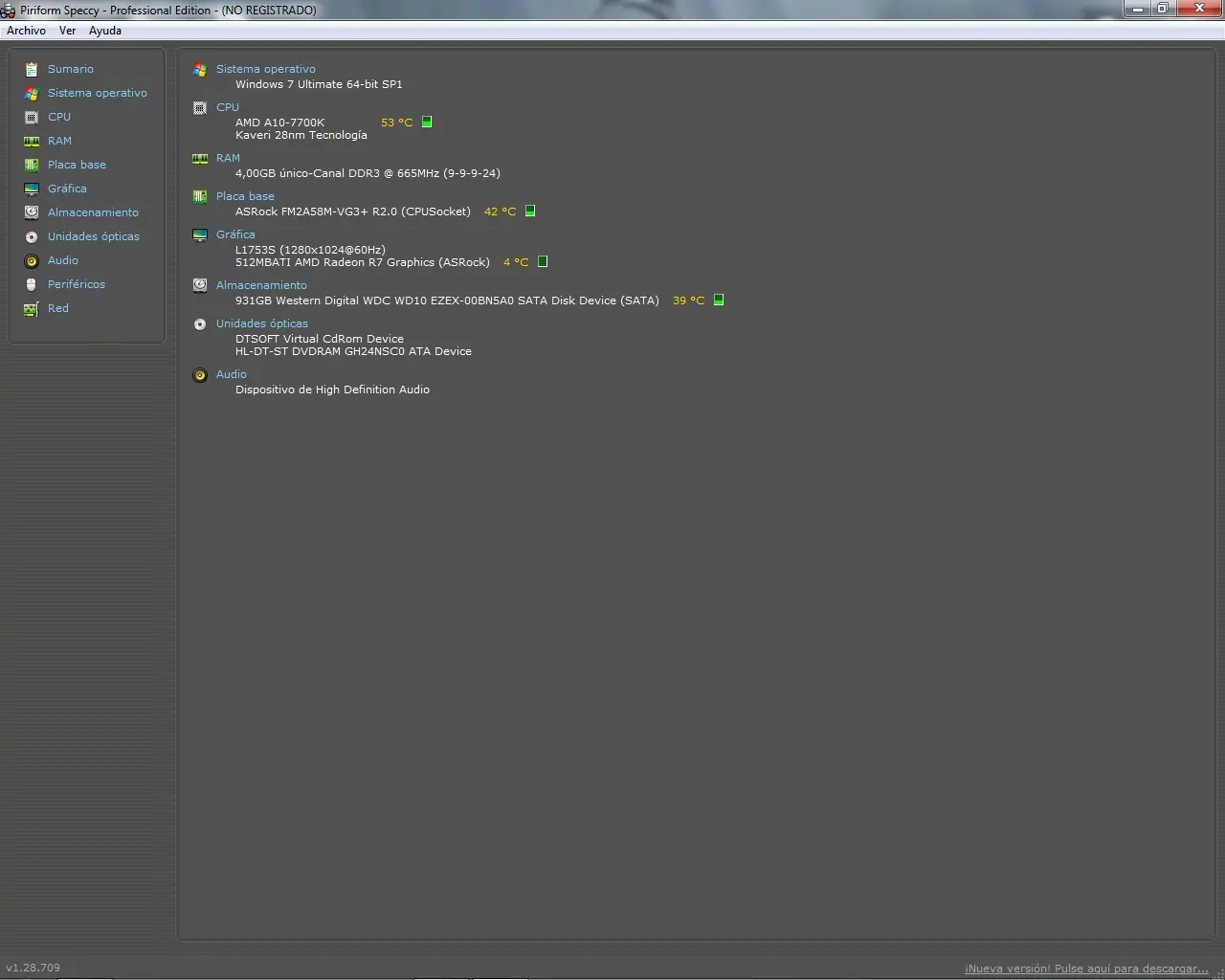Go to Sistema operativo section in sidebar
1225x980 pixels.
[x=98, y=93]
